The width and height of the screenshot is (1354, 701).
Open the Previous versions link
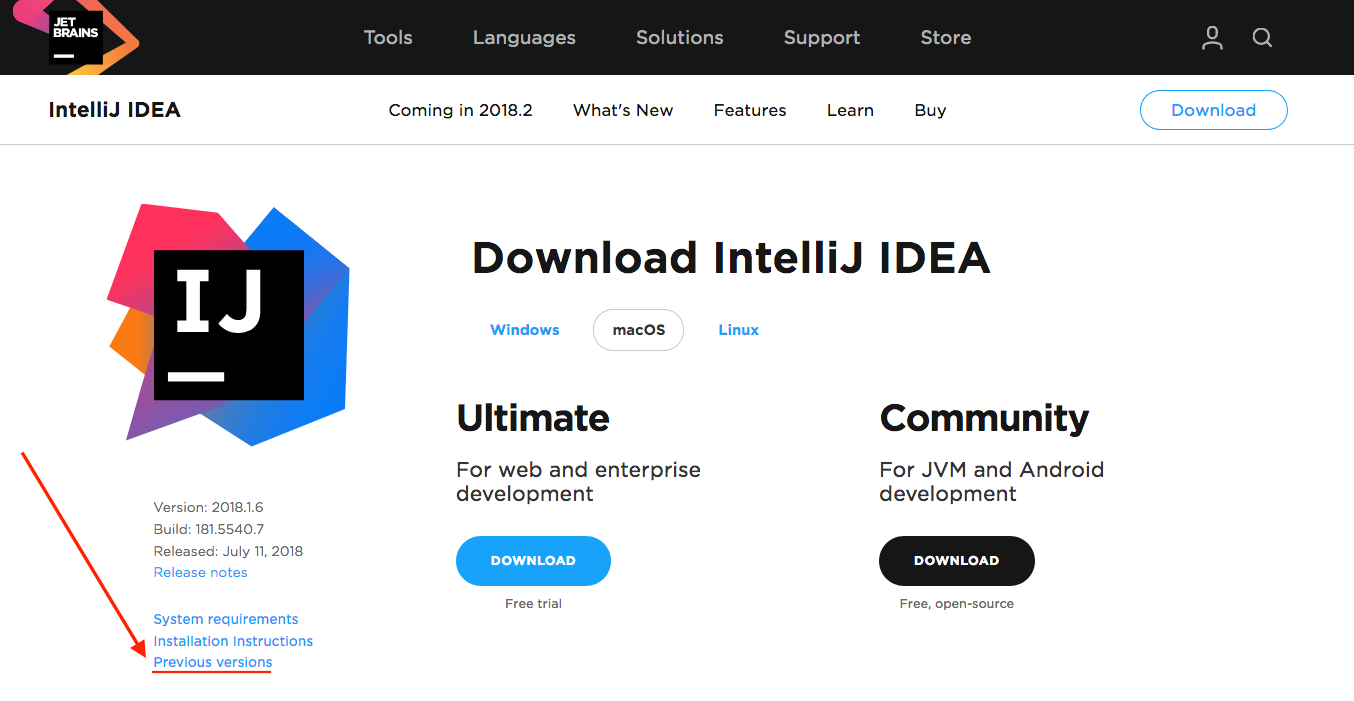(x=213, y=662)
